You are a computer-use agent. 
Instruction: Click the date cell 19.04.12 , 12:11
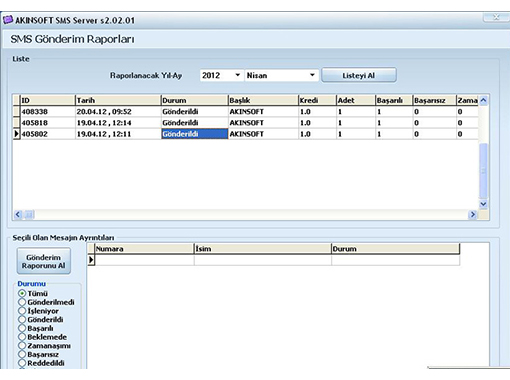click(x=118, y=134)
